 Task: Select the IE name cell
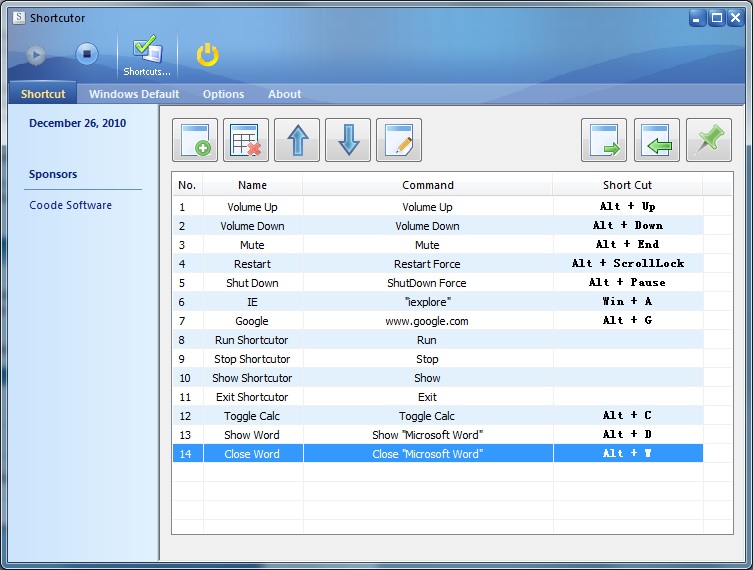coord(253,302)
